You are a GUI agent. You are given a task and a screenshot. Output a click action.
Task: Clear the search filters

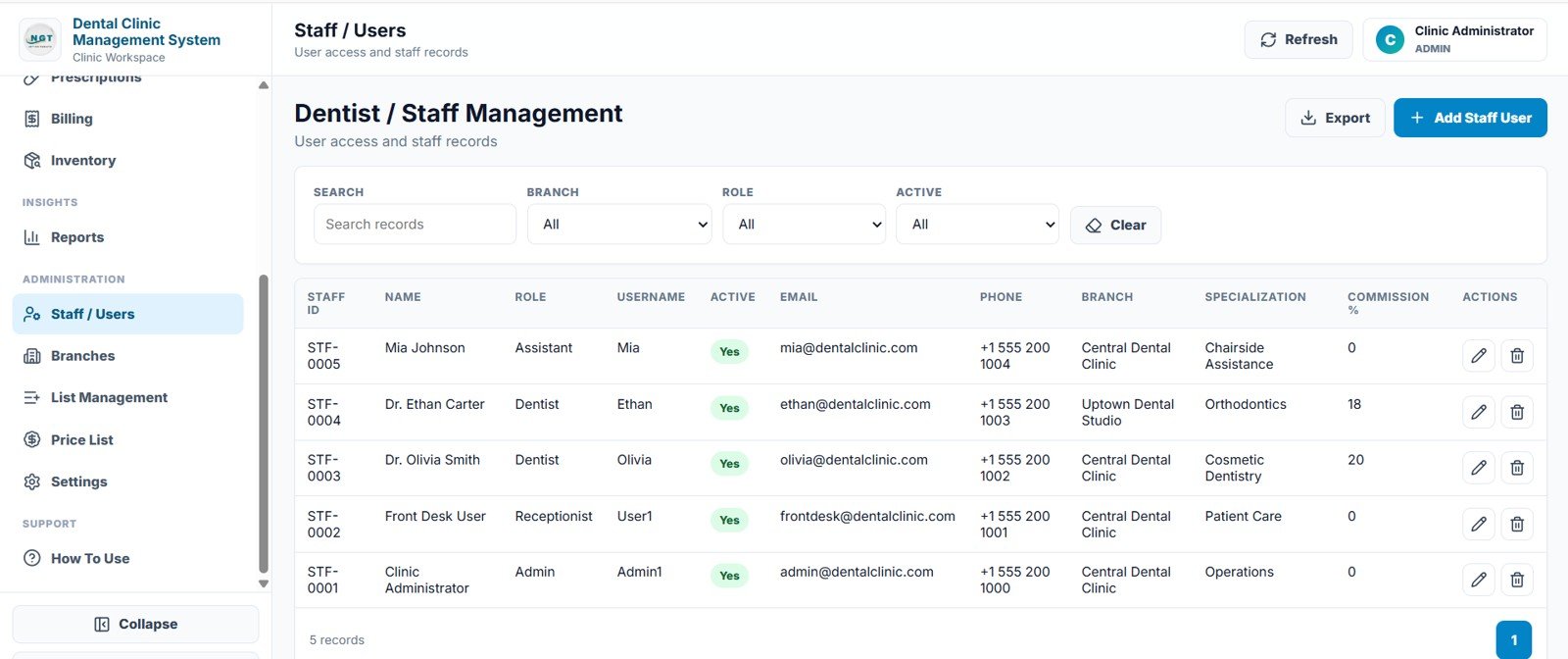(x=1115, y=226)
